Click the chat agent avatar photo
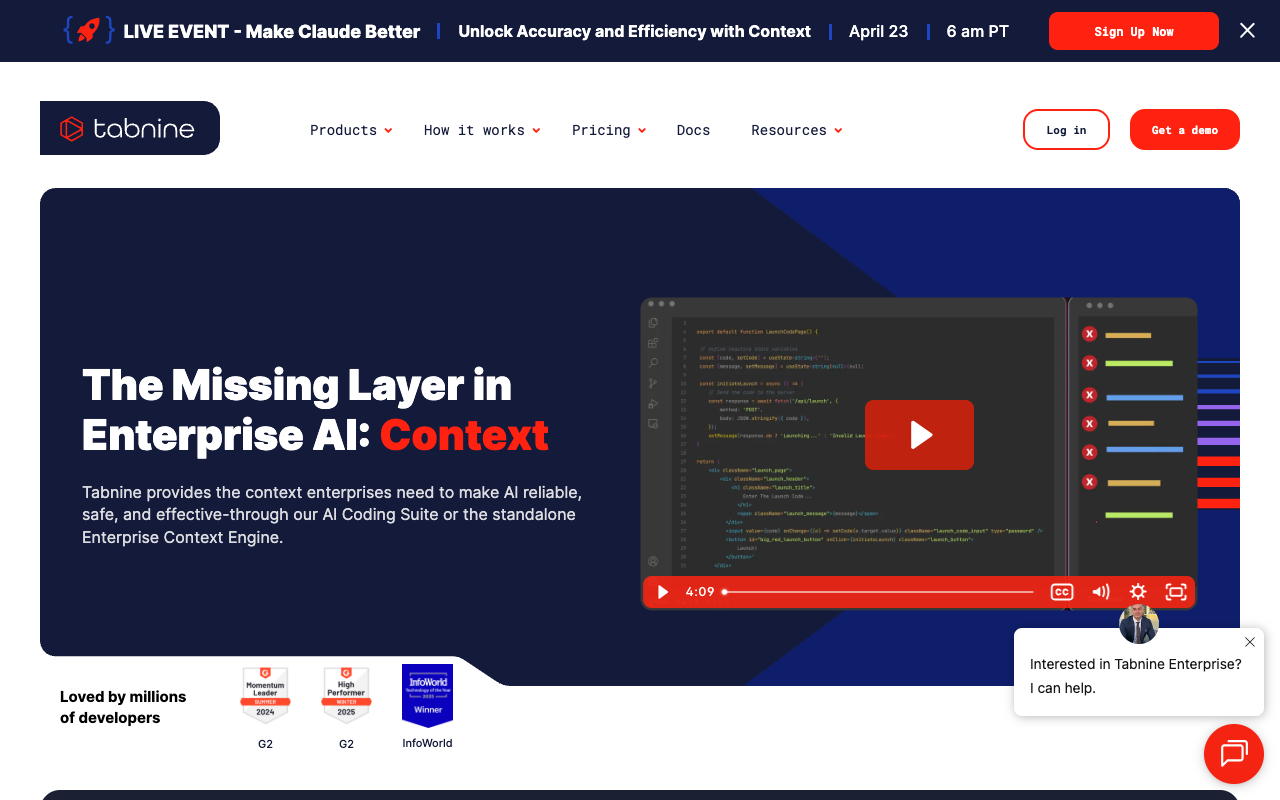The image size is (1280, 800). pos(1139,624)
